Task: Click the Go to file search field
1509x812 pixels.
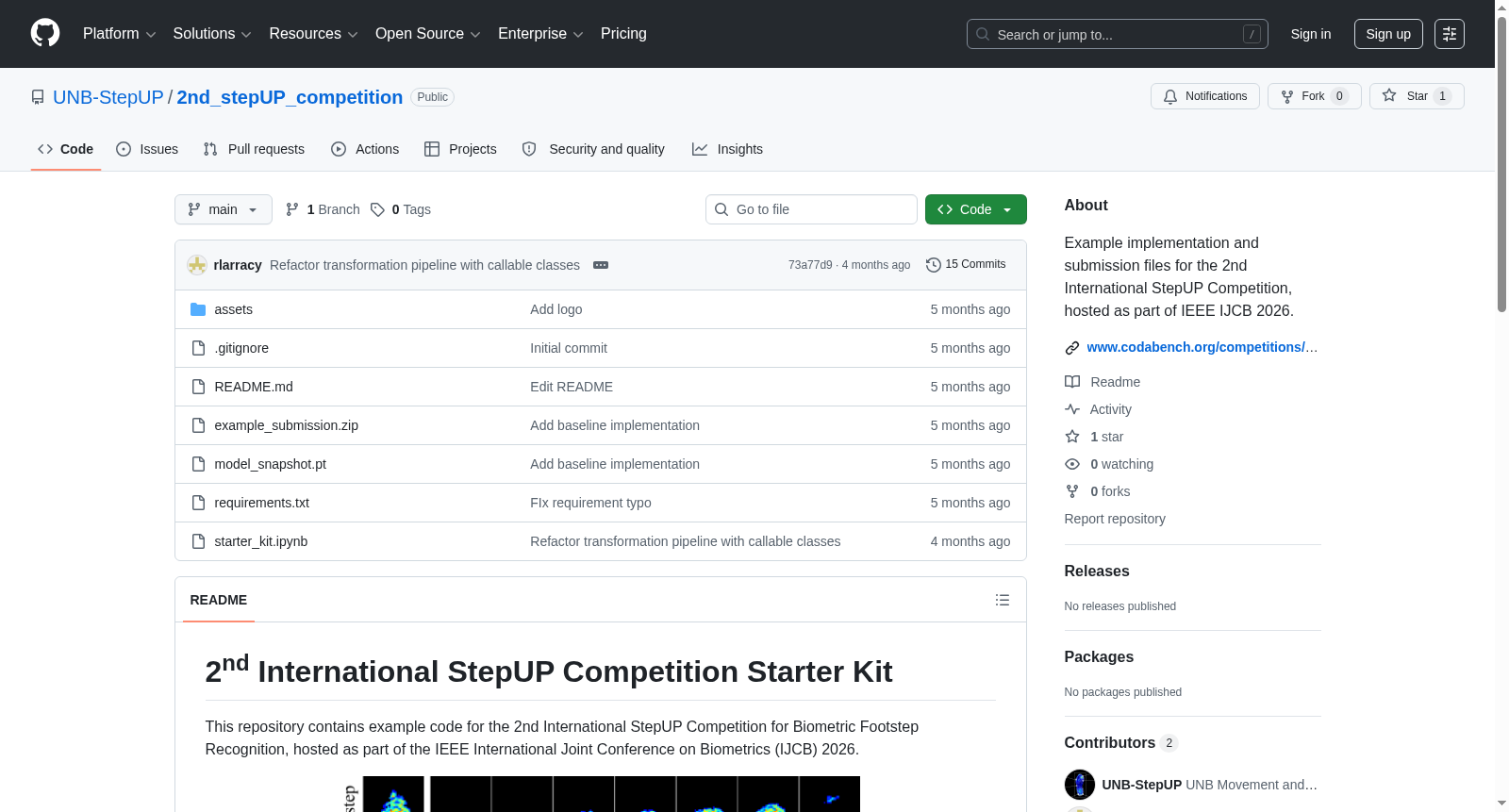Action: tap(811, 209)
